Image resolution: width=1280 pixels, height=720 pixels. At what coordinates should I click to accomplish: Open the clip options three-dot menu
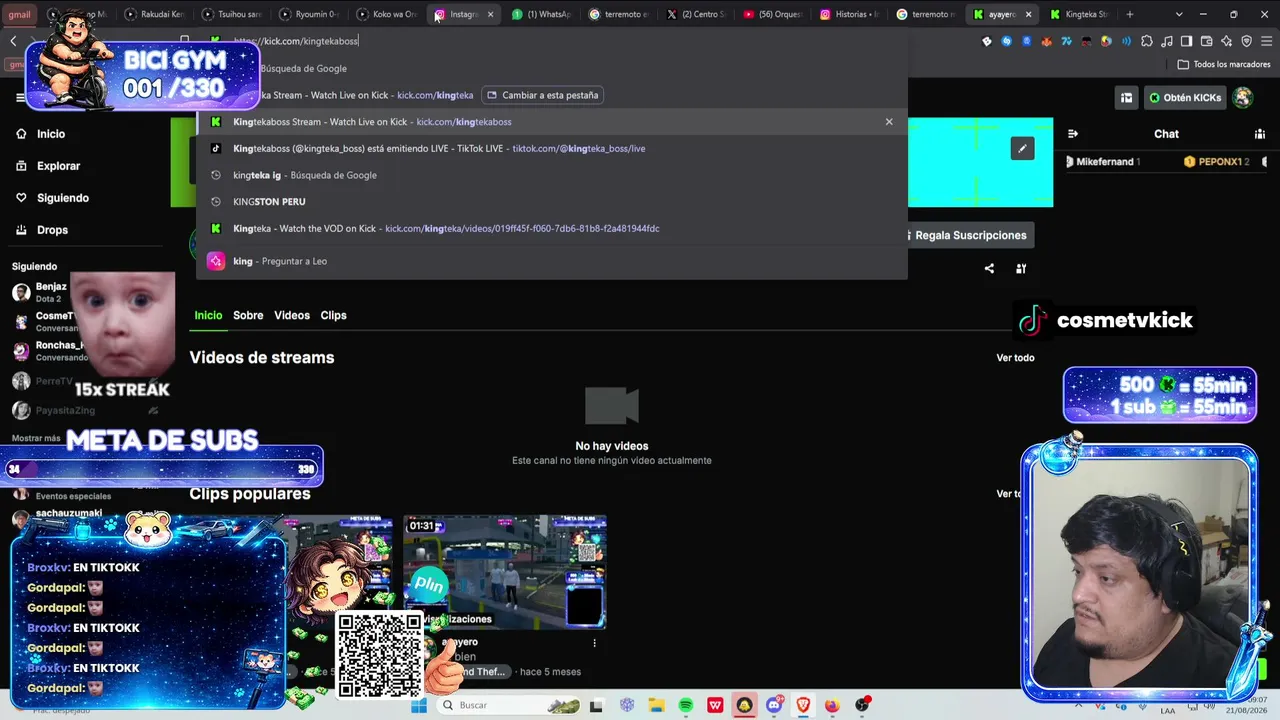[594, 643]
